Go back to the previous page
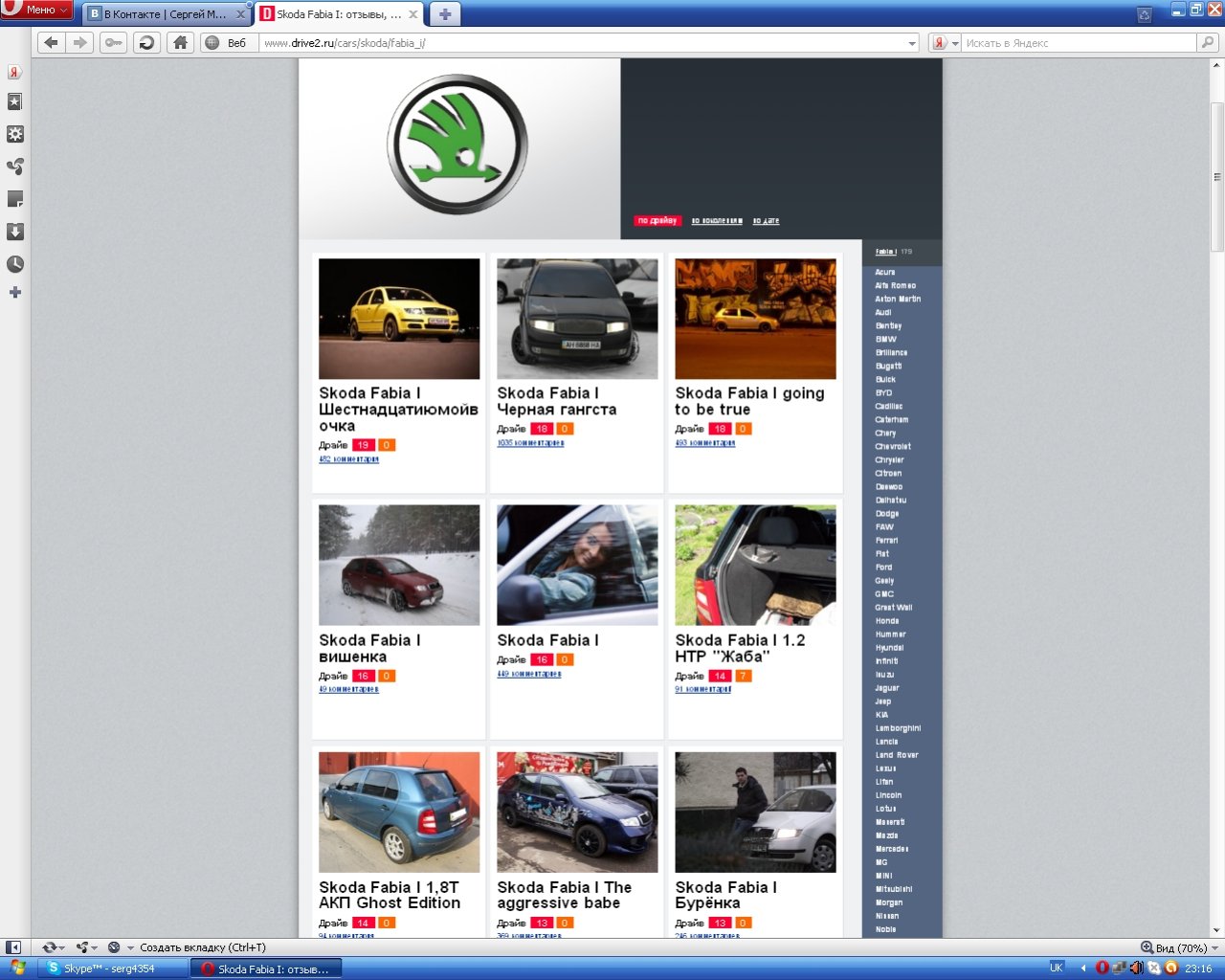The height and width of the screenshot is (980, 1225). [x=52, y=42]
